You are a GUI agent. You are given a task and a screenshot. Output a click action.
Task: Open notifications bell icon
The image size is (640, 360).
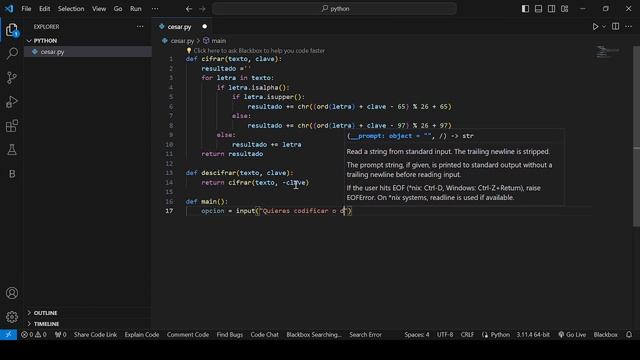pos(629,335)
